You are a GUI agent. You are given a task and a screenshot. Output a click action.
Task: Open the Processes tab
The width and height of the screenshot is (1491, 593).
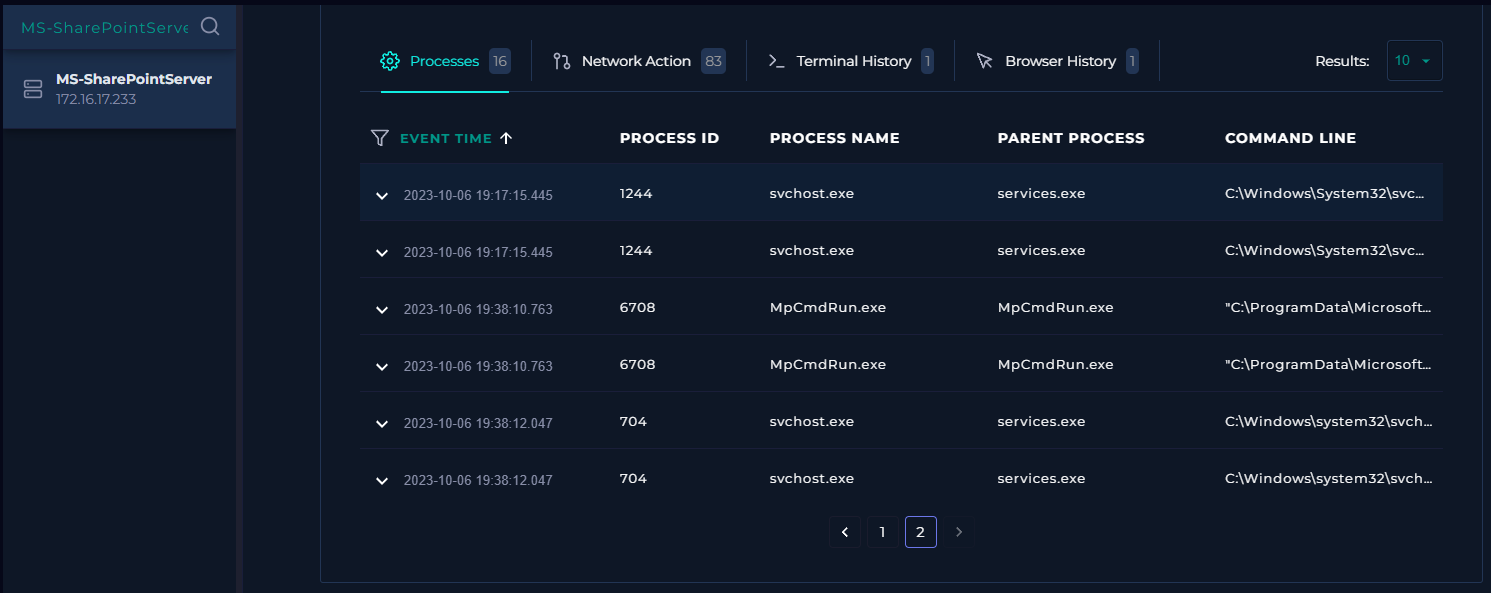[x=445, y=61]
